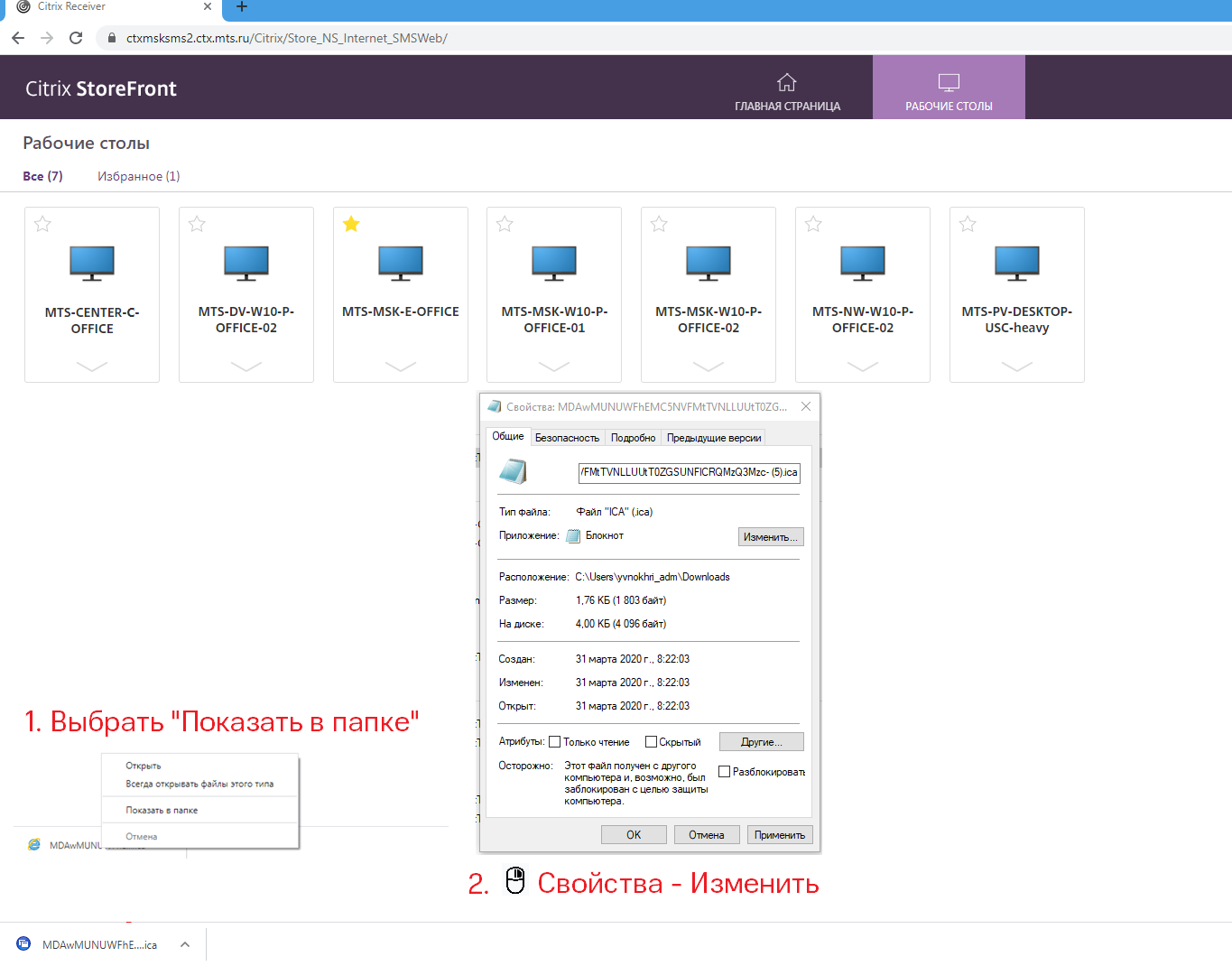Screen dimensions: 1232x966
Task: Click the monitor icon above РАБОЧИЕ СТОЛЫ
Action: tap(949, 82)
